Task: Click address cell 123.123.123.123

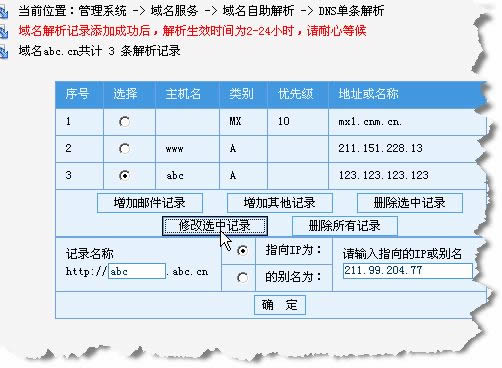Action: tap(384, 175)
